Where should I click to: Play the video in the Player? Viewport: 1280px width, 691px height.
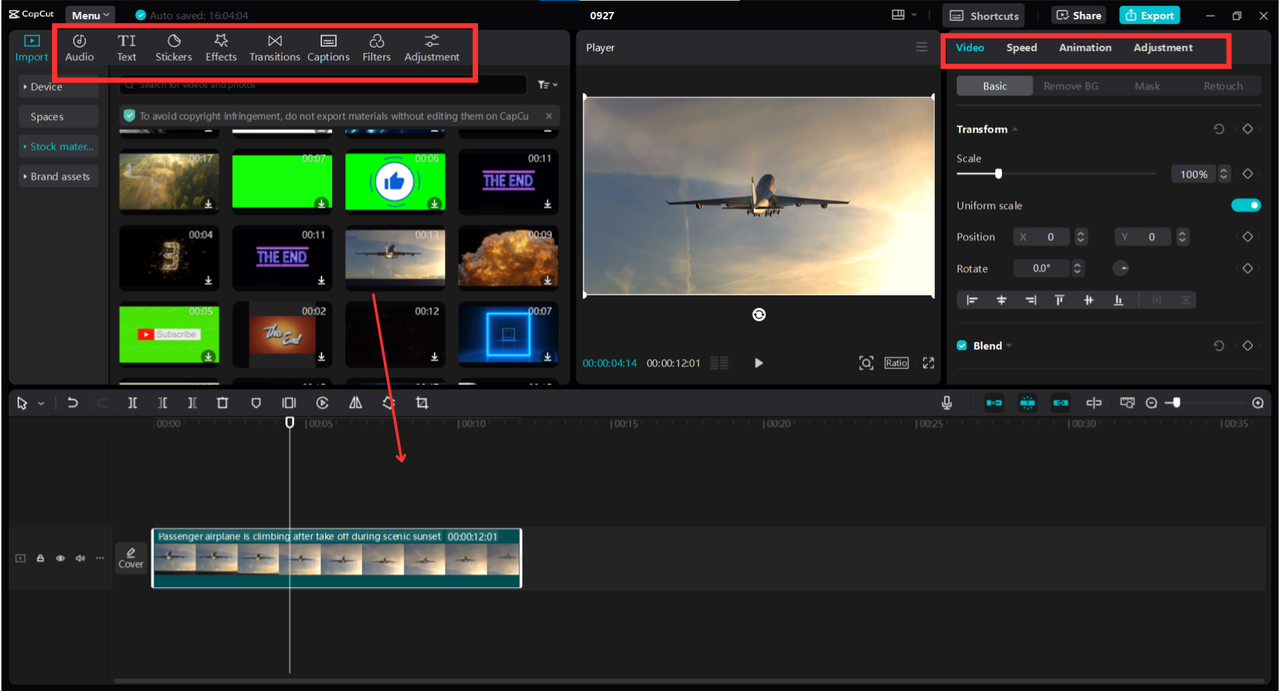click(758, 363)
